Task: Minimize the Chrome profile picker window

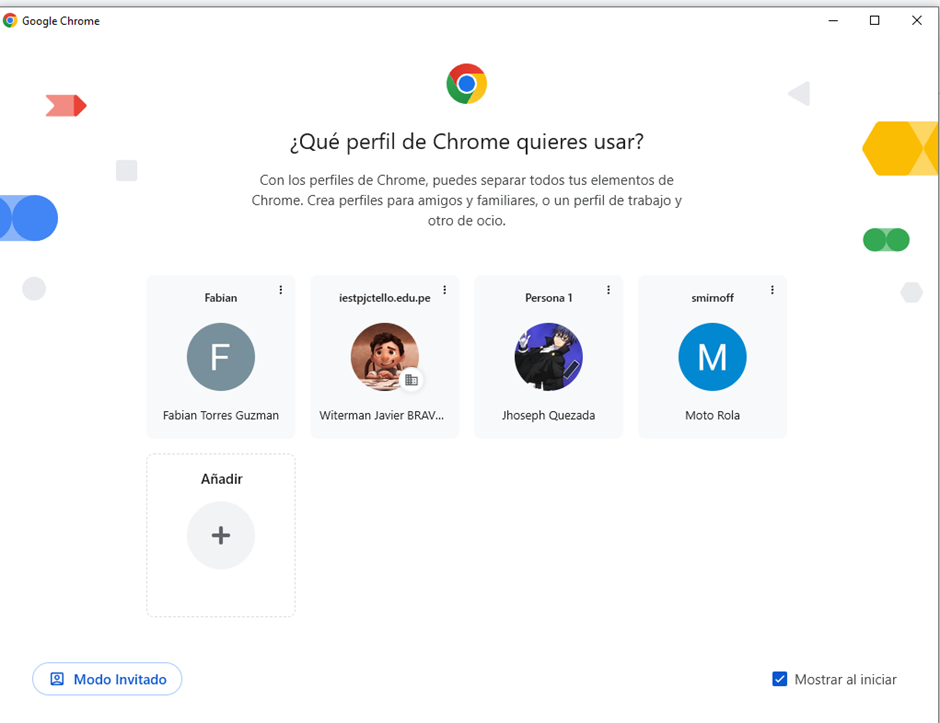Action: coord(832,20)
